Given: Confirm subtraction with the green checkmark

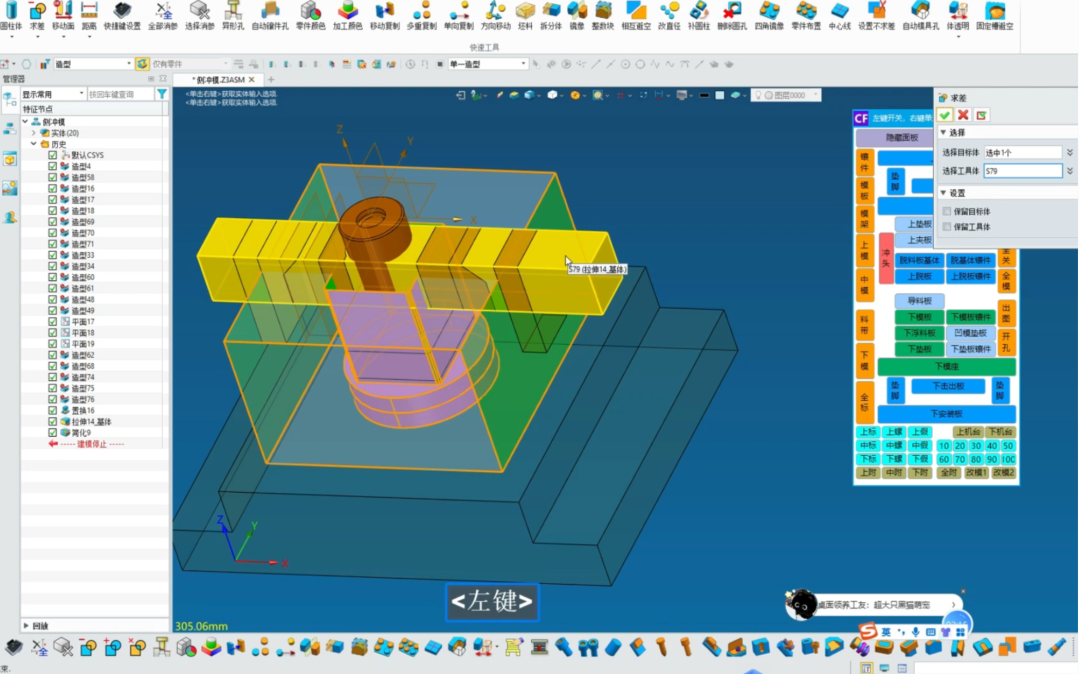Looking at the screenshot, I should 945,115.
